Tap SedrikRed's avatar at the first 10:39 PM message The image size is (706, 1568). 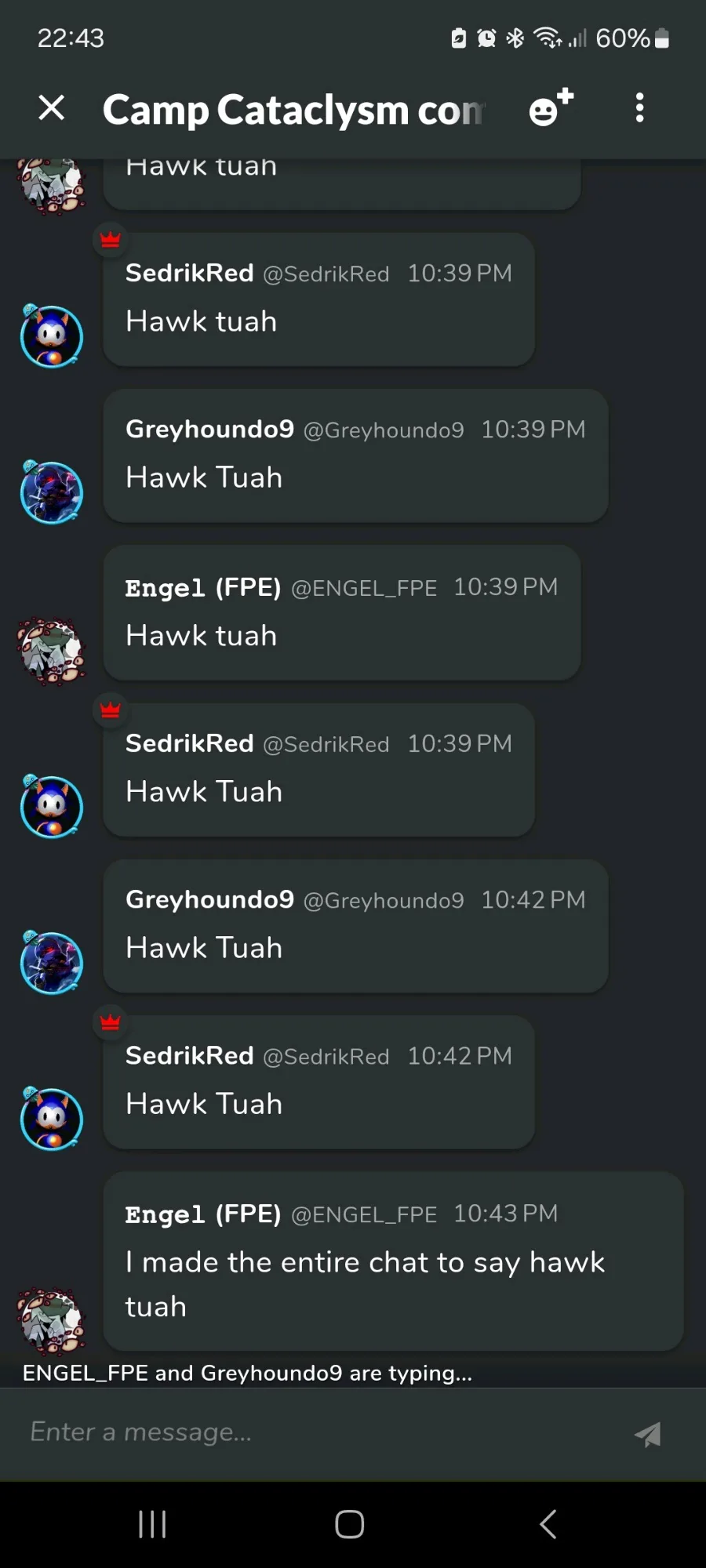(x=52, y=336)
